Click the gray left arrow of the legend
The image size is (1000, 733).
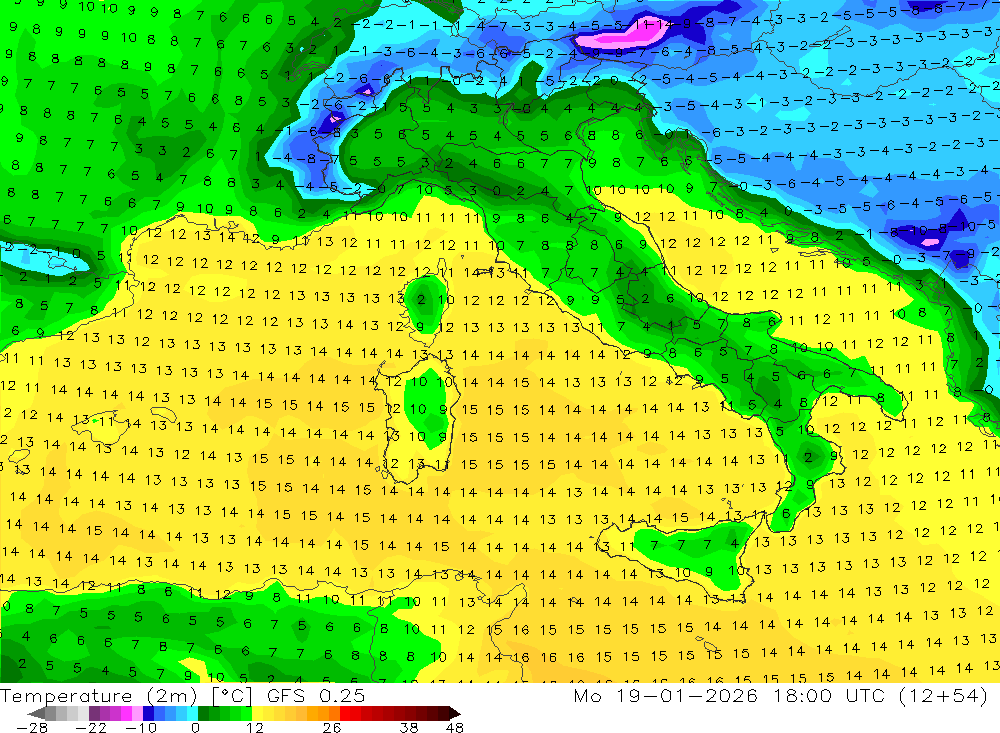36,713
